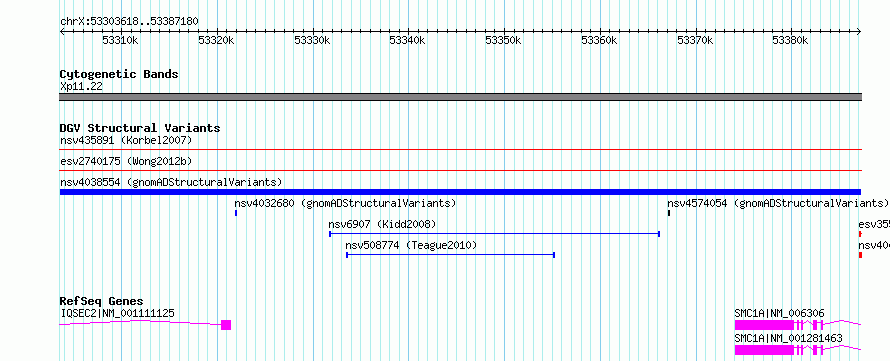Click the thick blue nsv4038554 bar

pos(460,192)
